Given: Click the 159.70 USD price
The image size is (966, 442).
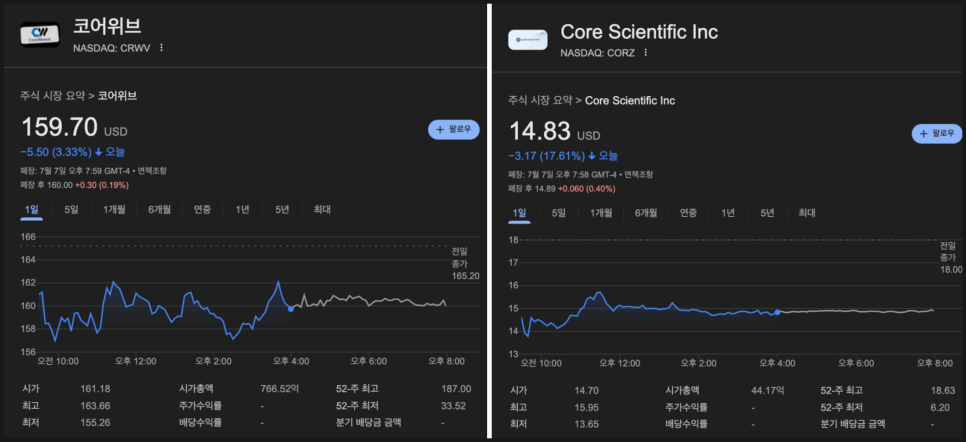Looking at the screenshot, I should coord(74,129).
